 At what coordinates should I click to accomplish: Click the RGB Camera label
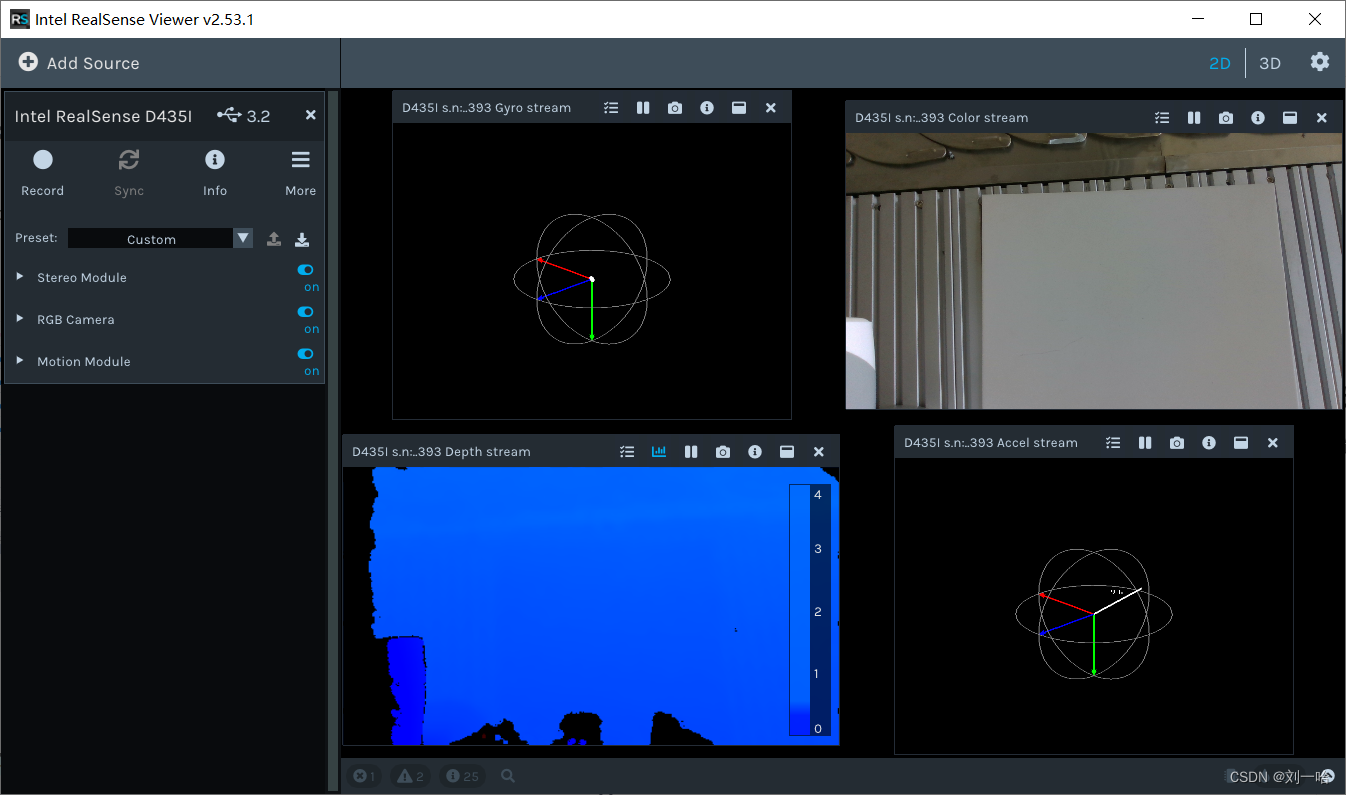[x=76, y=319]
